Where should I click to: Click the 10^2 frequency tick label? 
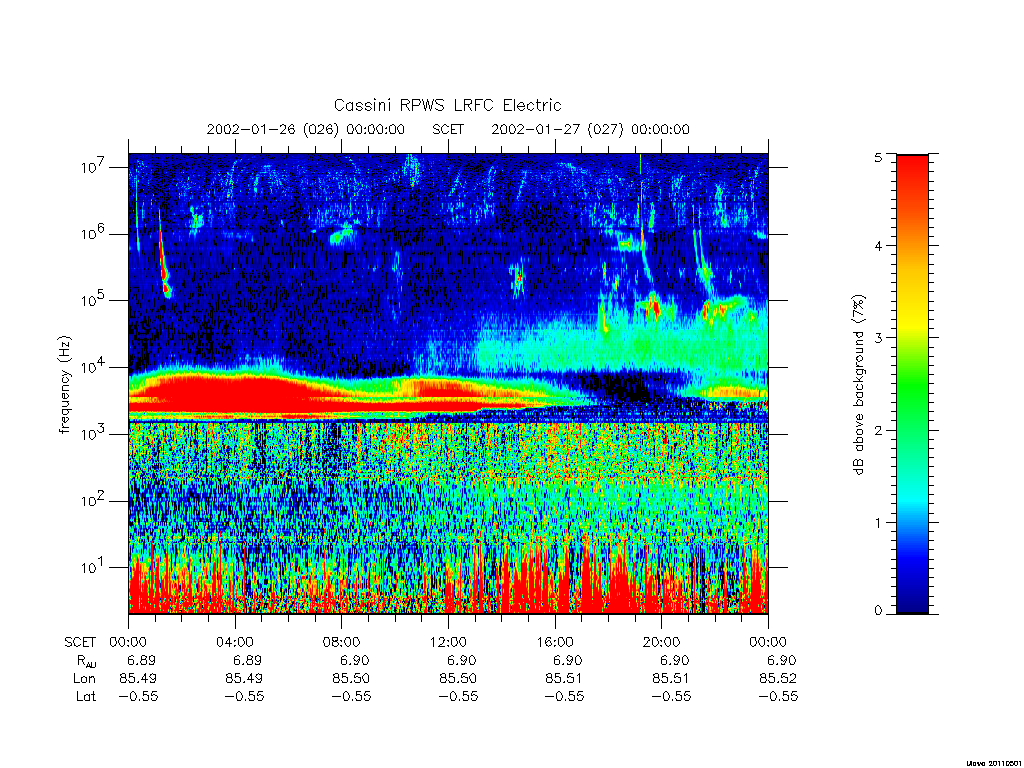[x=93, y=501]
